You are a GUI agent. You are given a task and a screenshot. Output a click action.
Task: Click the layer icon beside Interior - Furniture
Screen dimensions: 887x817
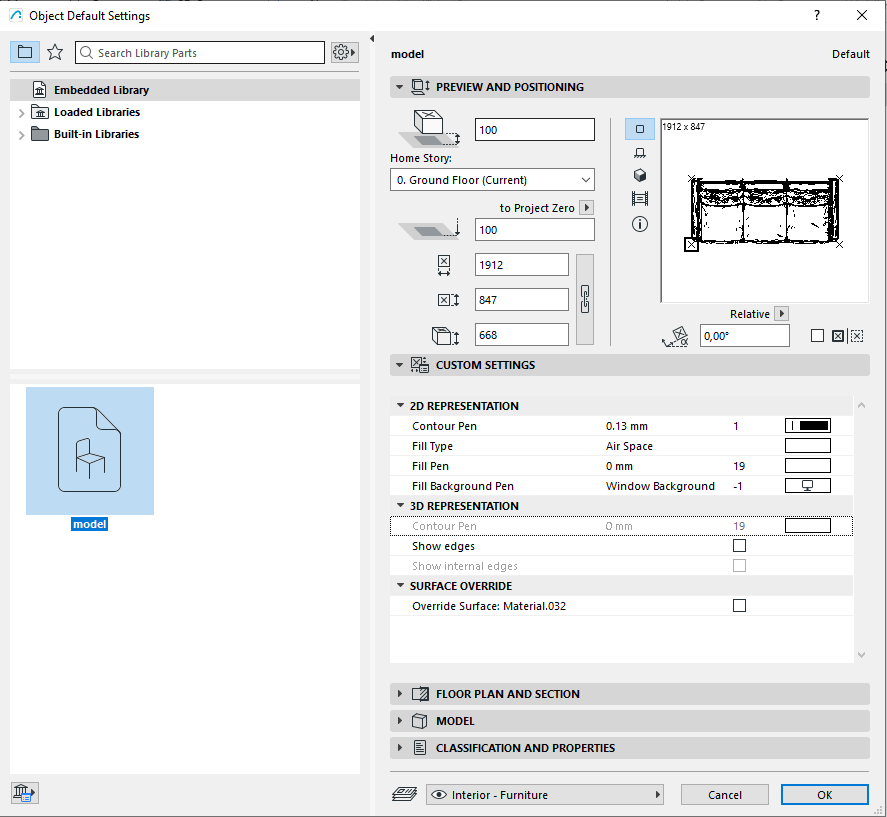[x=404, y=794]
